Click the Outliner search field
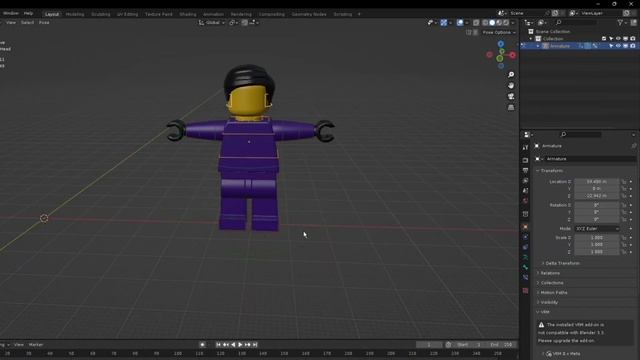Screen dimensions: 640x360 (577, 22)
